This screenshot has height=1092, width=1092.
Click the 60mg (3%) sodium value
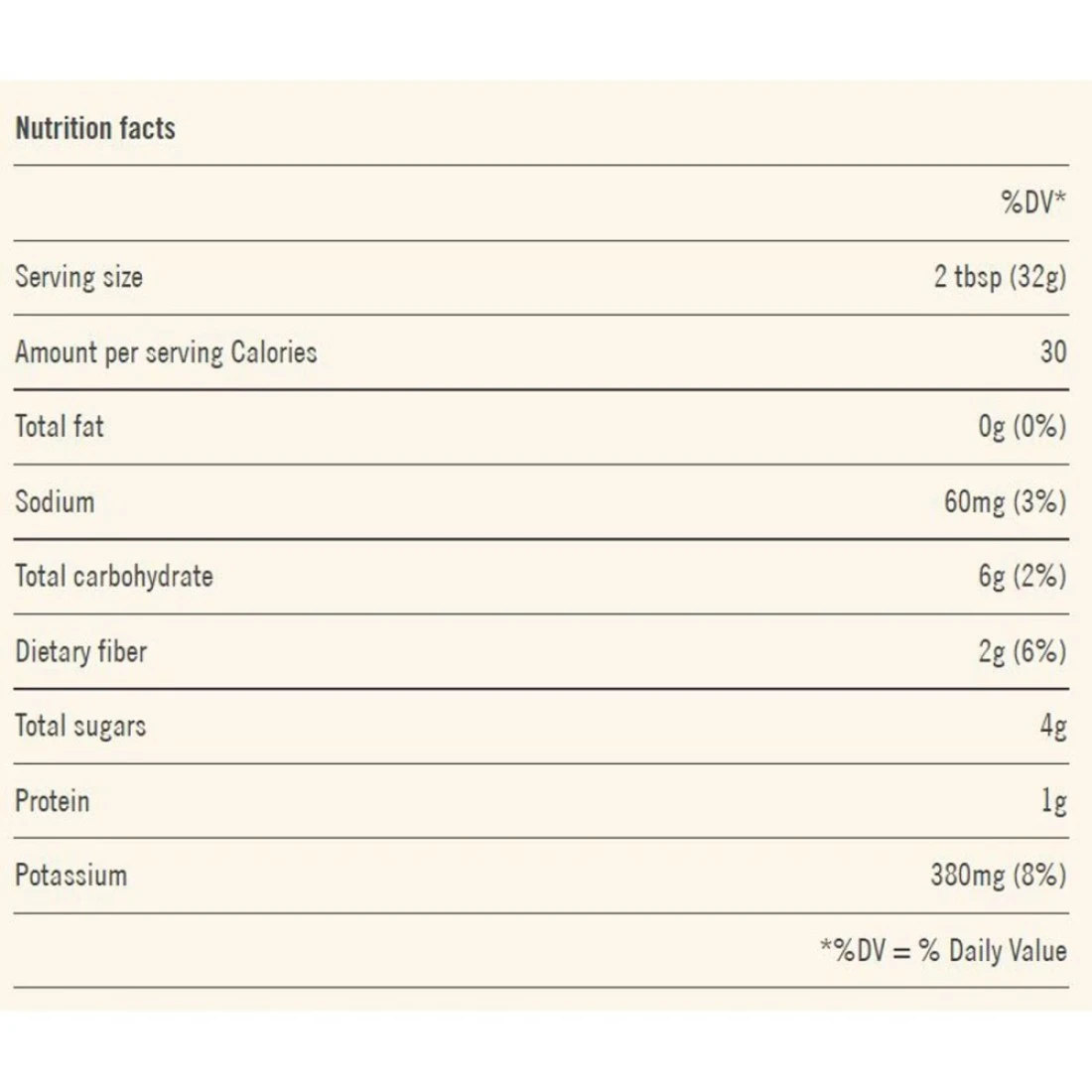click(1005, 501)
